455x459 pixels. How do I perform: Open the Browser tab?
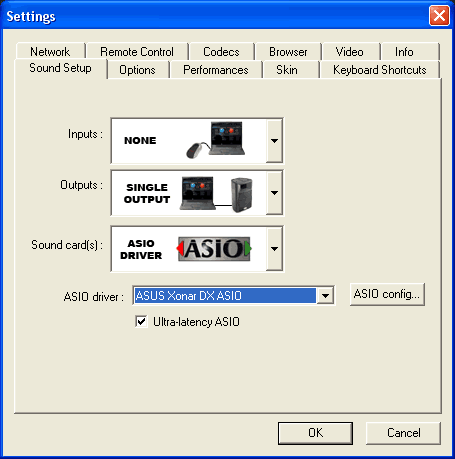288,52
